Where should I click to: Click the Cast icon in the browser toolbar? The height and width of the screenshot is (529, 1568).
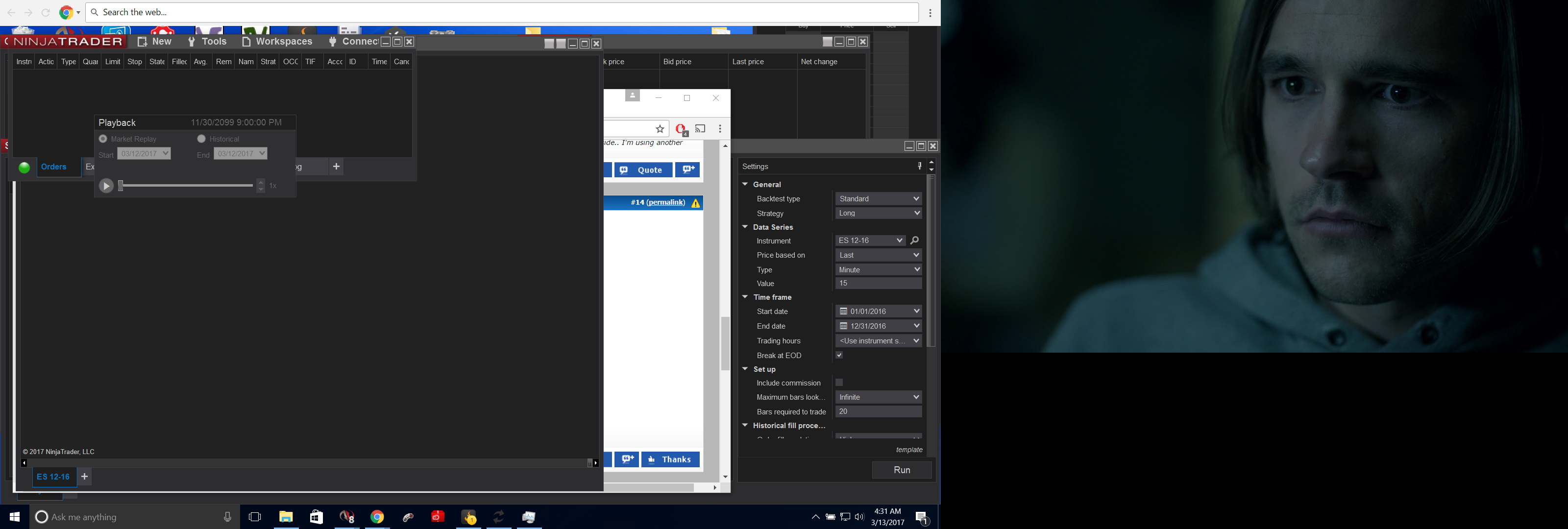701,128
